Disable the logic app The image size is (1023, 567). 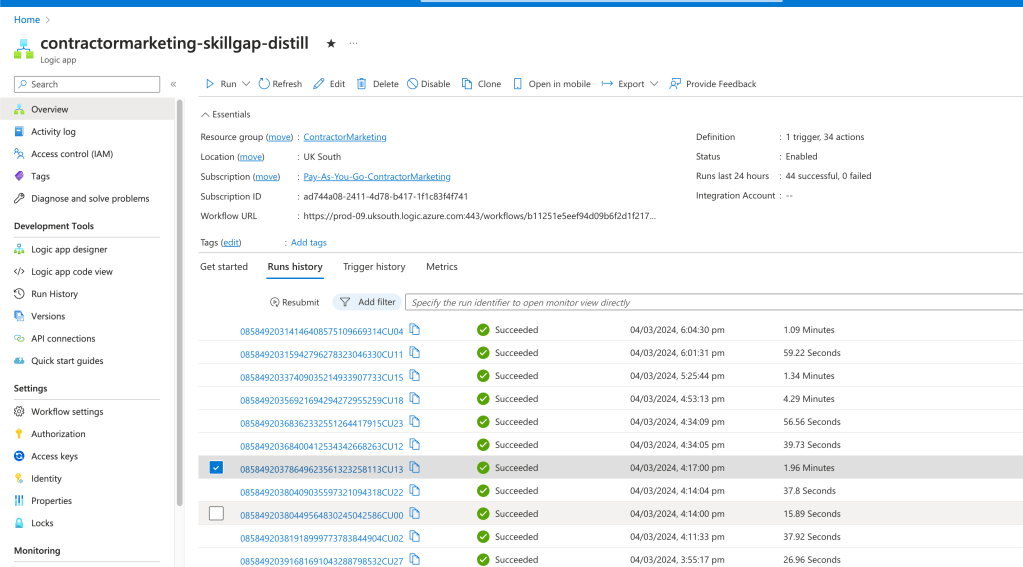[x=429, y=84]
